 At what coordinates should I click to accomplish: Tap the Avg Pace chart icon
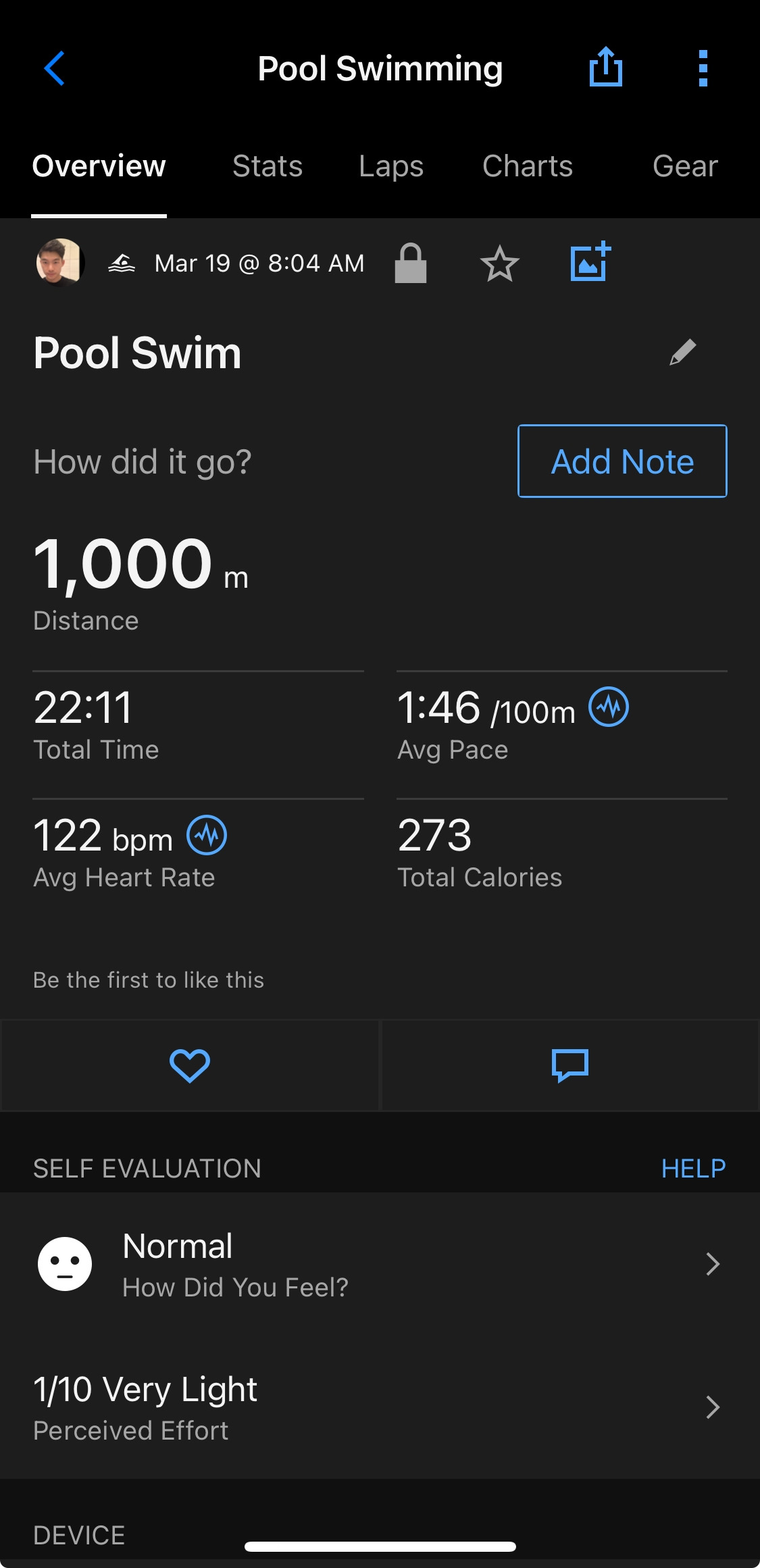point(609,707)
